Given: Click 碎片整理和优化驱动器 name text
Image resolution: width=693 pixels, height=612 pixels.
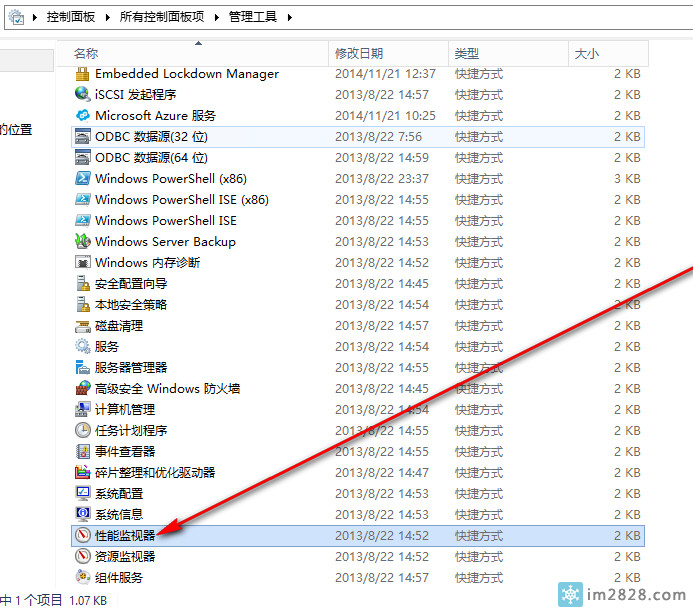Looking at the screenshot, I should click(155, 472).
